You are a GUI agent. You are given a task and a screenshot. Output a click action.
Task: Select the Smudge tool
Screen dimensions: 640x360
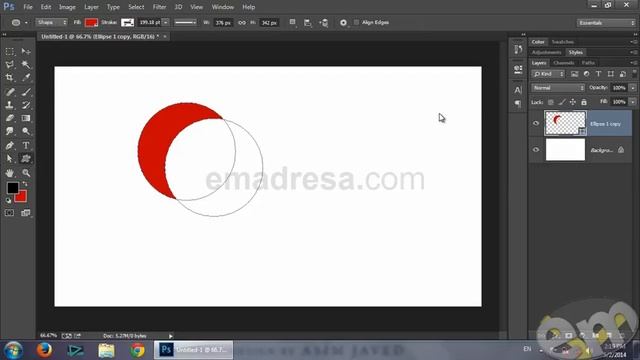pos(9,131)
